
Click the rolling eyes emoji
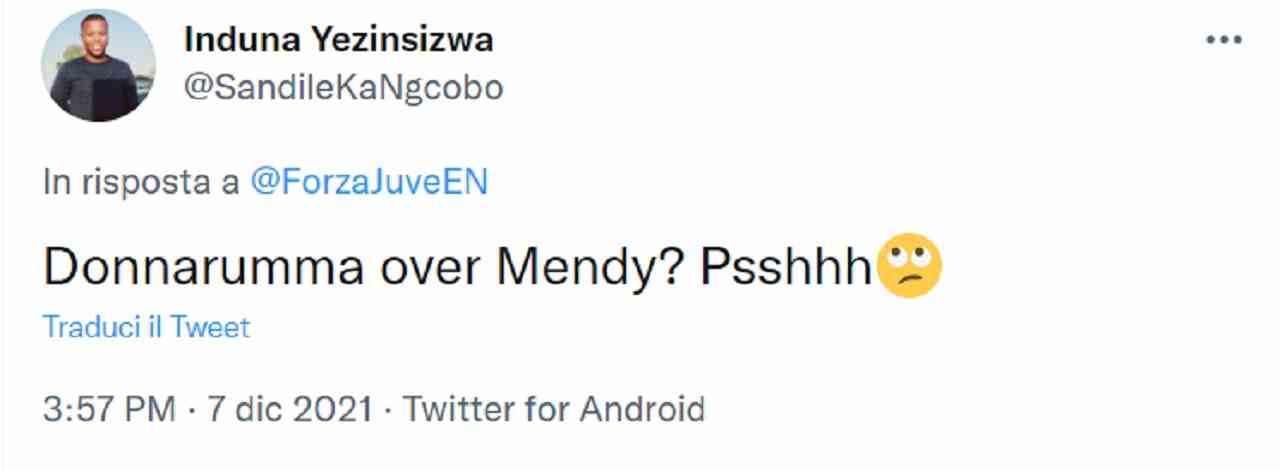point(908,266)
